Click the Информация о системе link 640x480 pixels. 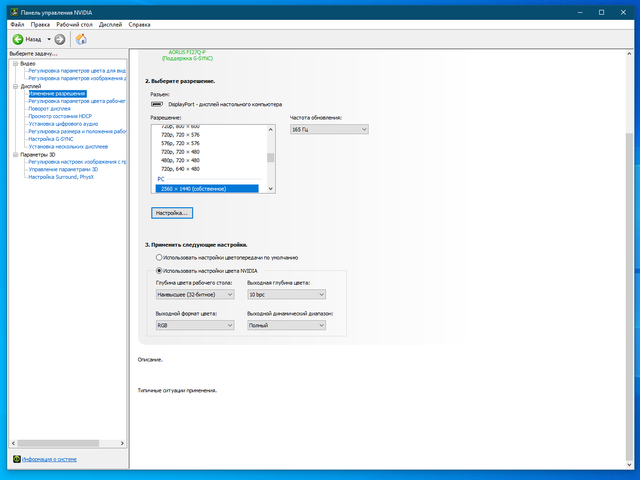(x=49, y=459)
